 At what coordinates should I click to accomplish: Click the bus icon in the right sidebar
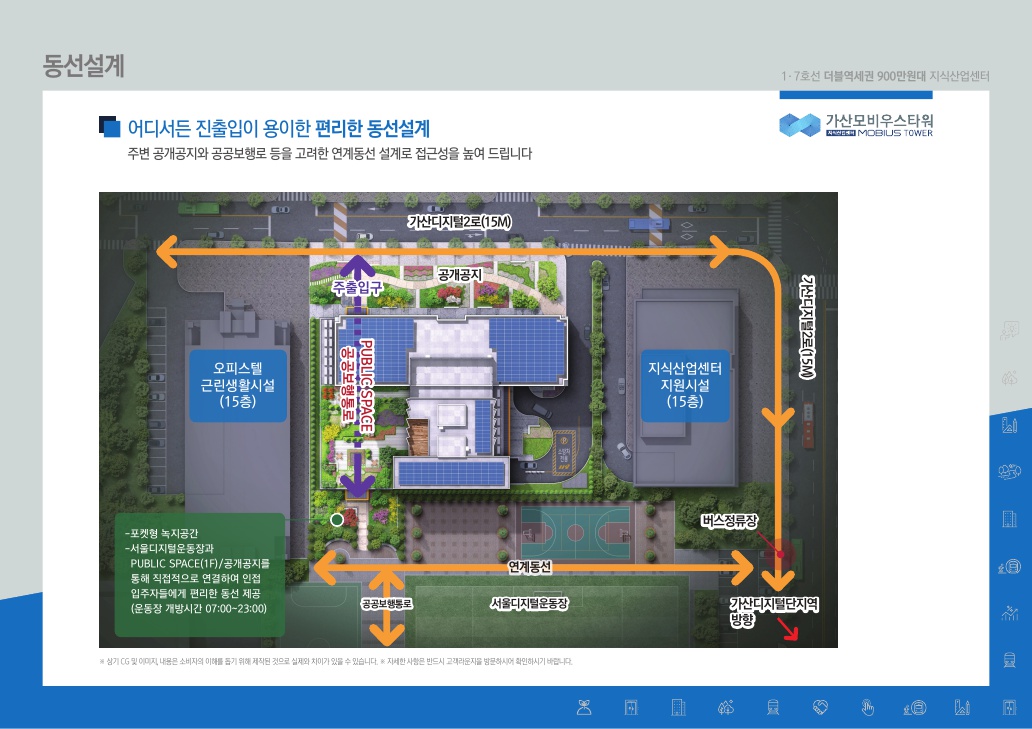tap(1009, 566)
